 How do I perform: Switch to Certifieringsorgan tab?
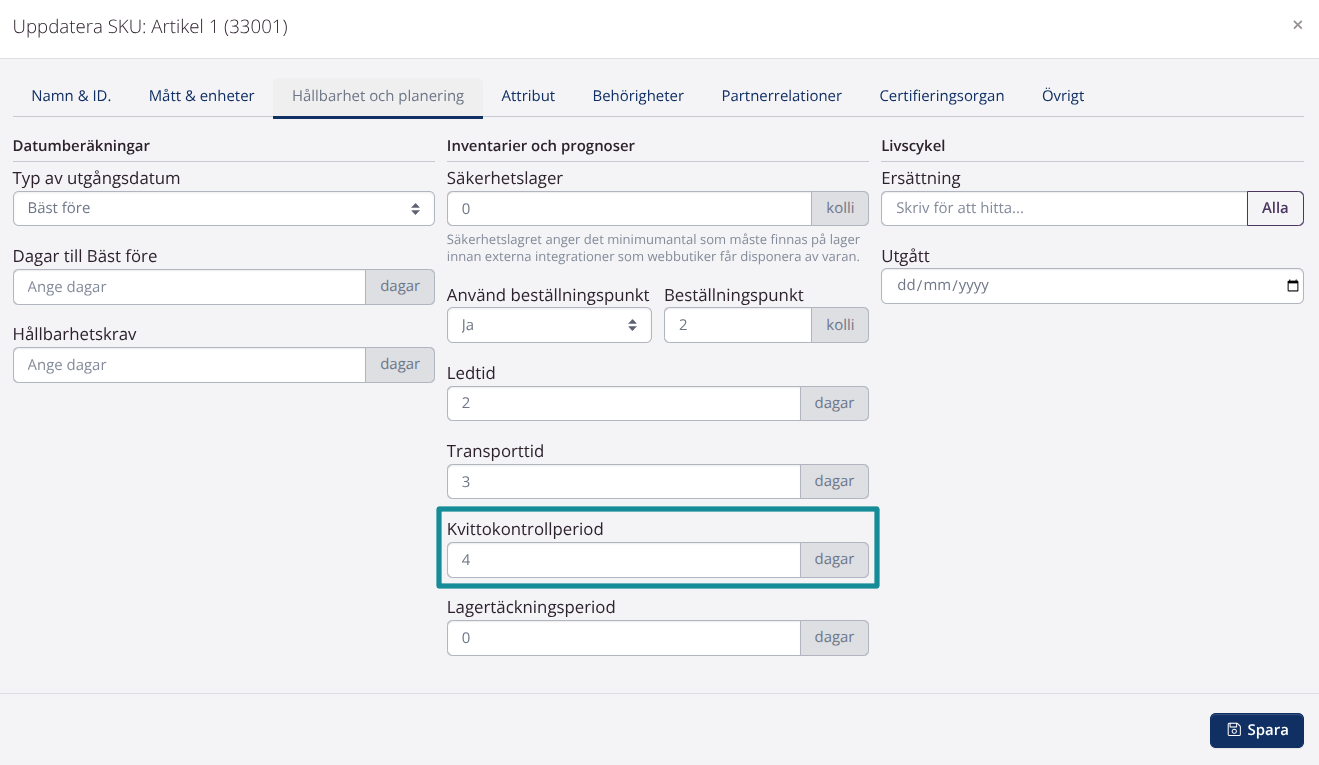click(942, 96)
